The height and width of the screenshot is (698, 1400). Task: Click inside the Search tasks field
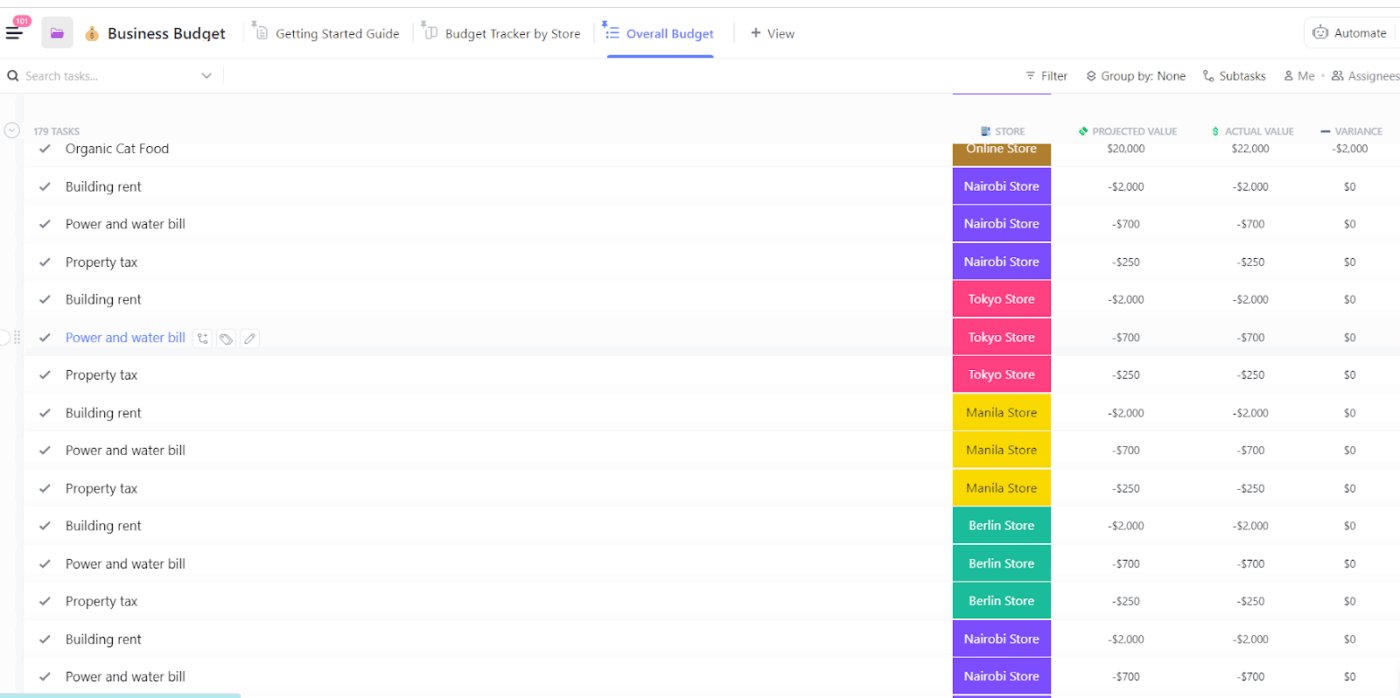point(100,75)
